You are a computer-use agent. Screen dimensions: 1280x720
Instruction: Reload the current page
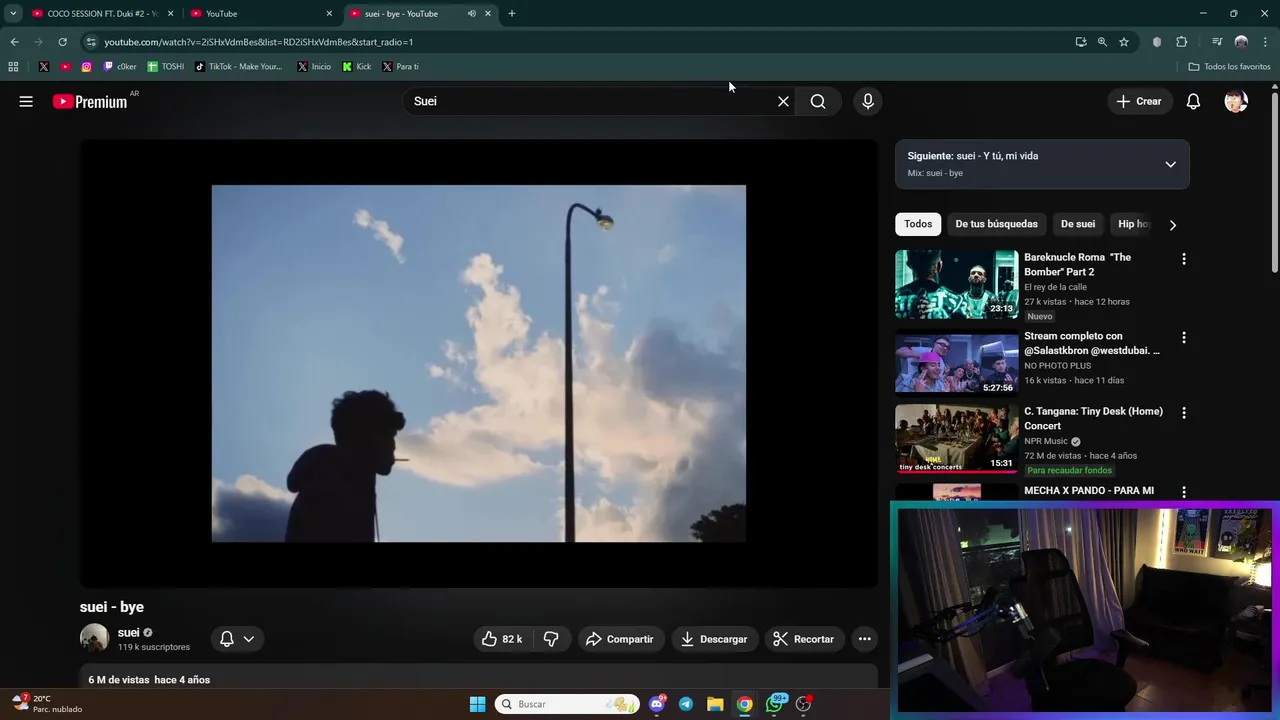(62, 42)
